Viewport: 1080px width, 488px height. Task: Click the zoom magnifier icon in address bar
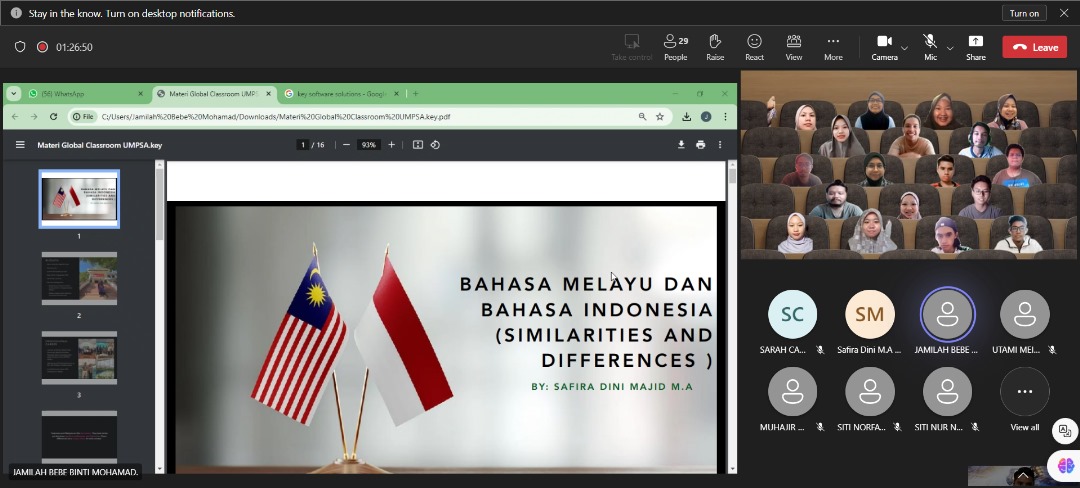click(x=642, y=116)
